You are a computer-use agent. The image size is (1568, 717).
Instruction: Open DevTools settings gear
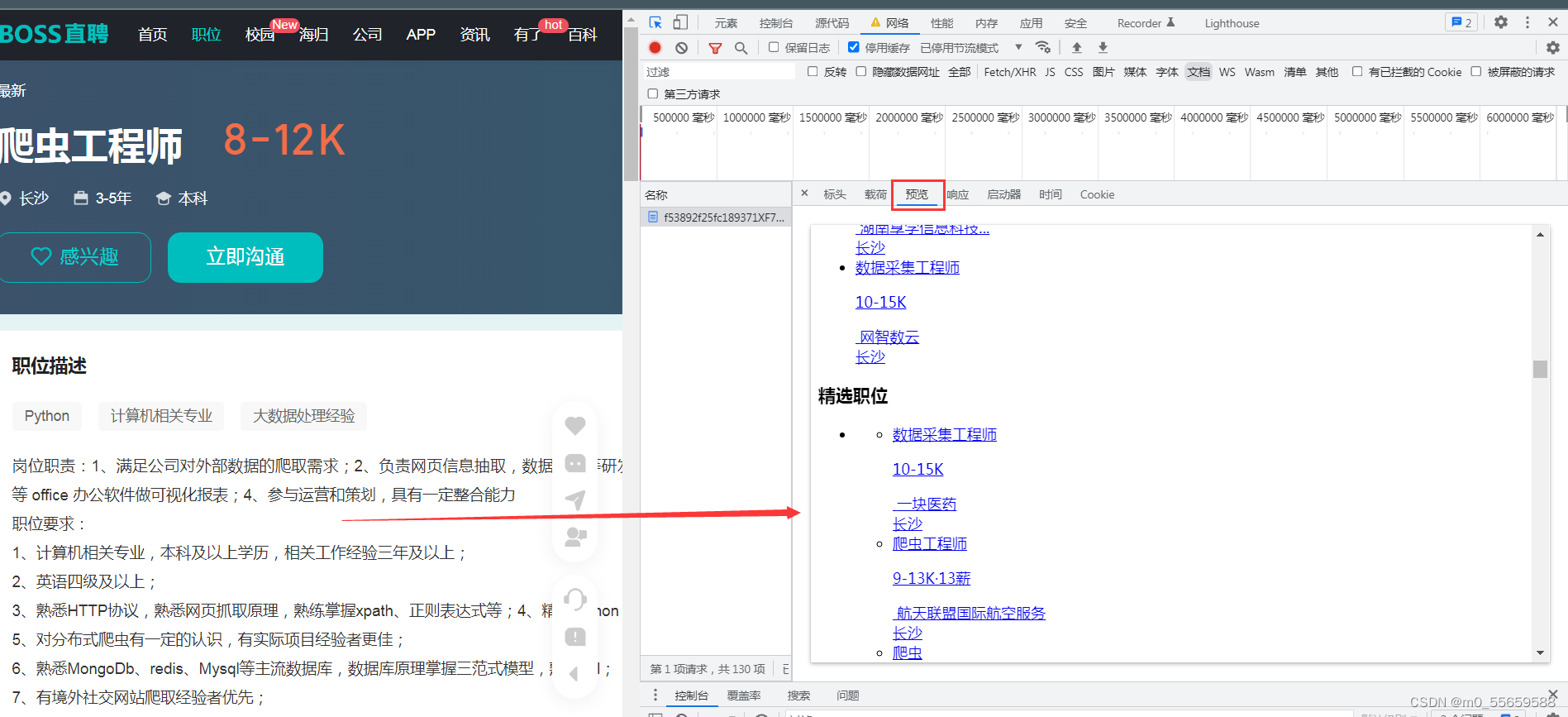click(1501, 22)
